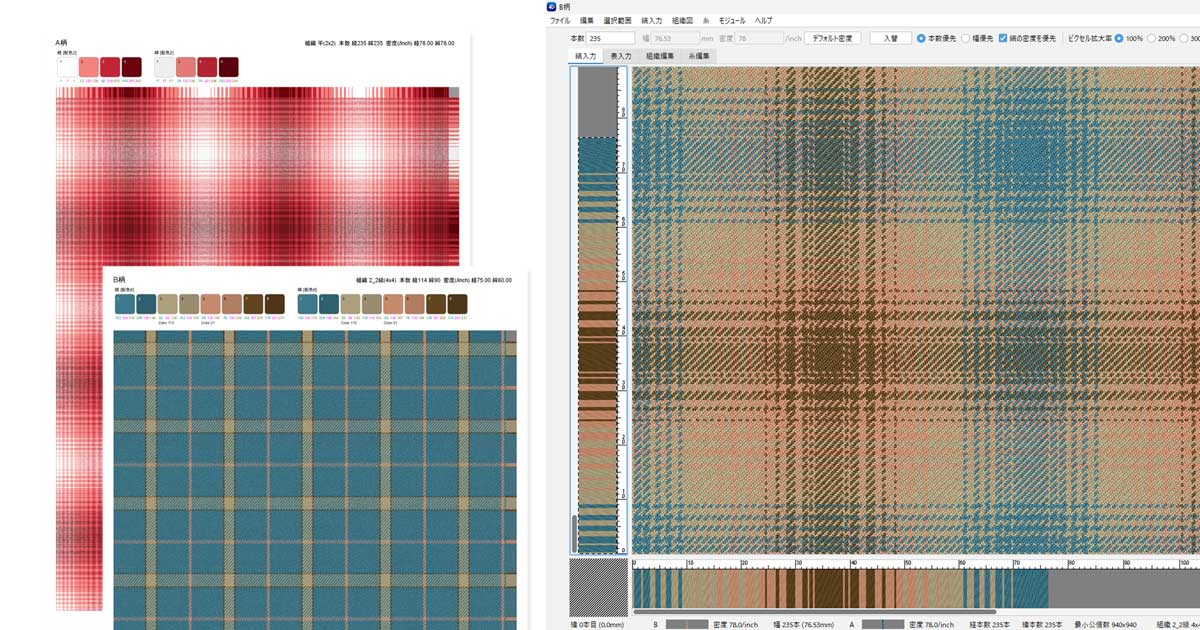Open the ファイル menu

click(x=560, y=20)
